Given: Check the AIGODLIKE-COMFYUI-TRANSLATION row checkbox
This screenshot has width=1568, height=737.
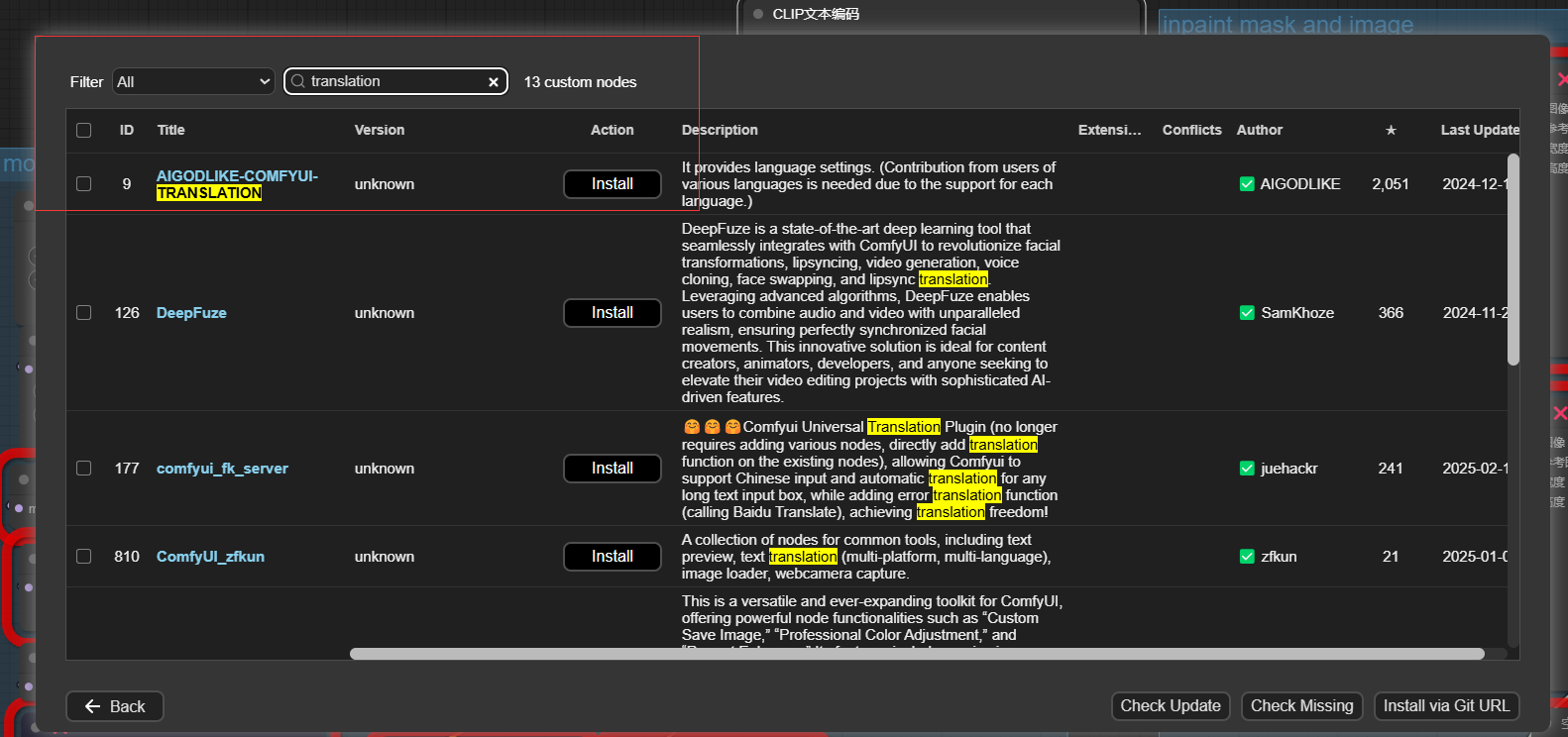Looking at the screenshot, I should click(84, 184).
